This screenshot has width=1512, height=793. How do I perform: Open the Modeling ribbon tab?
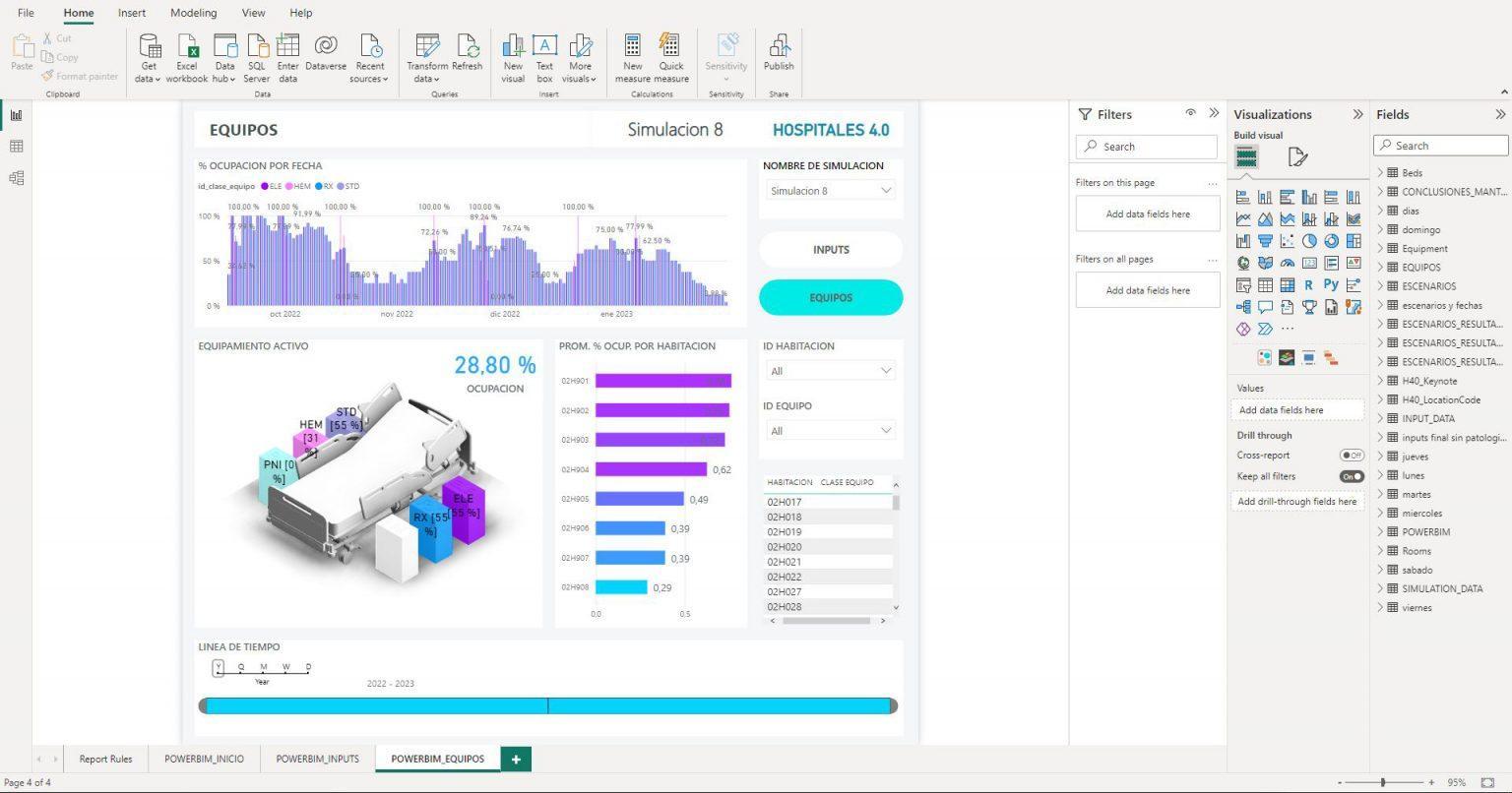pos(193,13)
